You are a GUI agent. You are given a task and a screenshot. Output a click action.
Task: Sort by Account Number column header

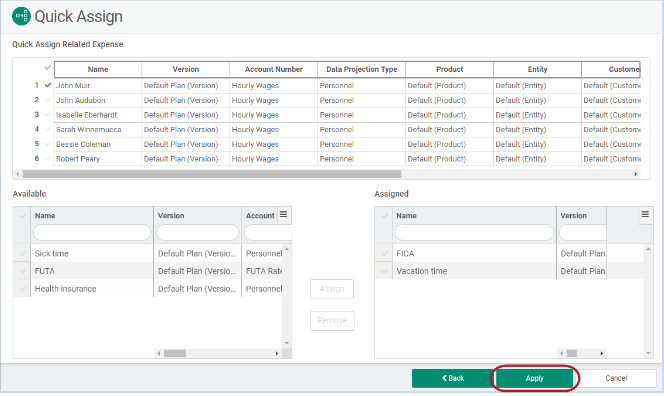274,69
